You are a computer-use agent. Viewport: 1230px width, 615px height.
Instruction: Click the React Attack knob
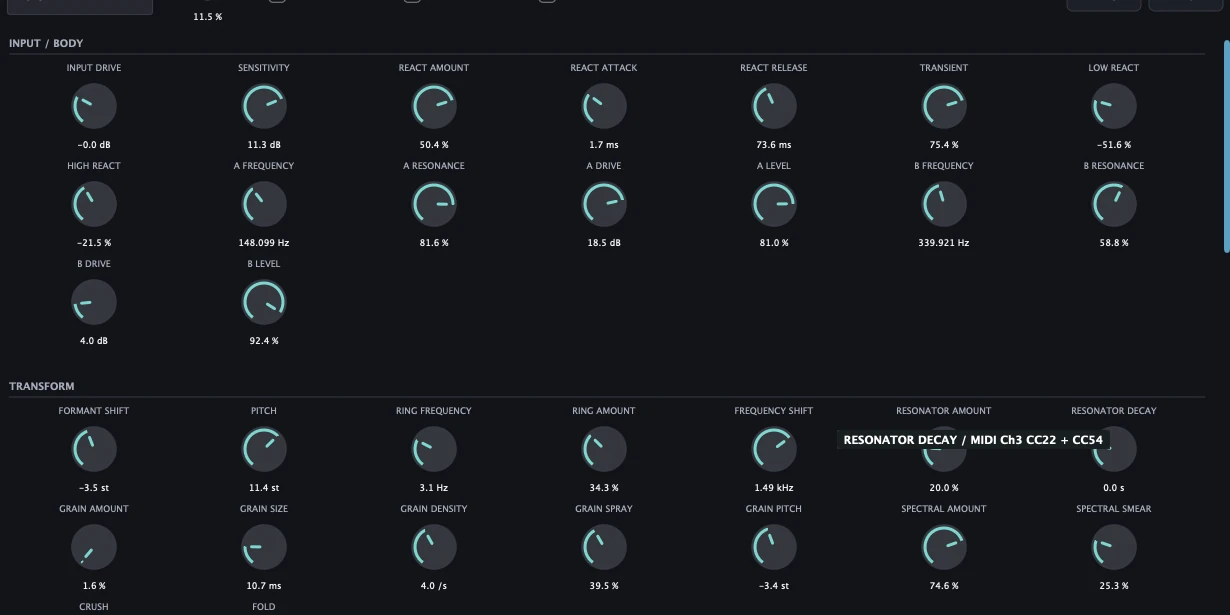(604, 106)
